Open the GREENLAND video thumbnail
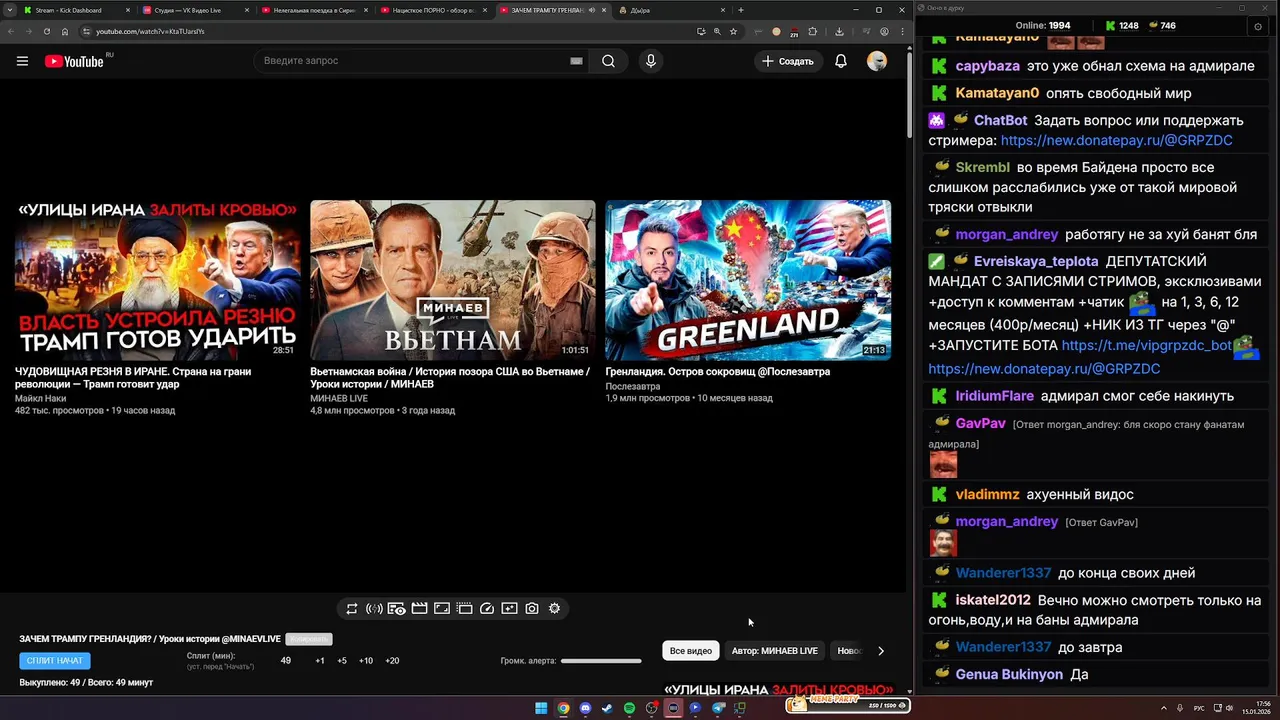 click(x=748, y=280)
